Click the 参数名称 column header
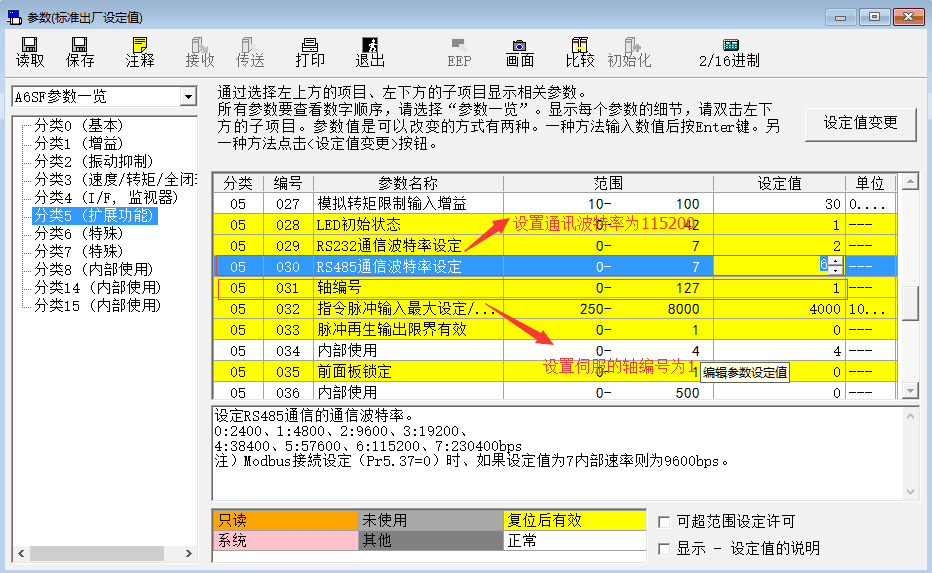This screenshot has width=932, height=573. [x=408, y=183]
